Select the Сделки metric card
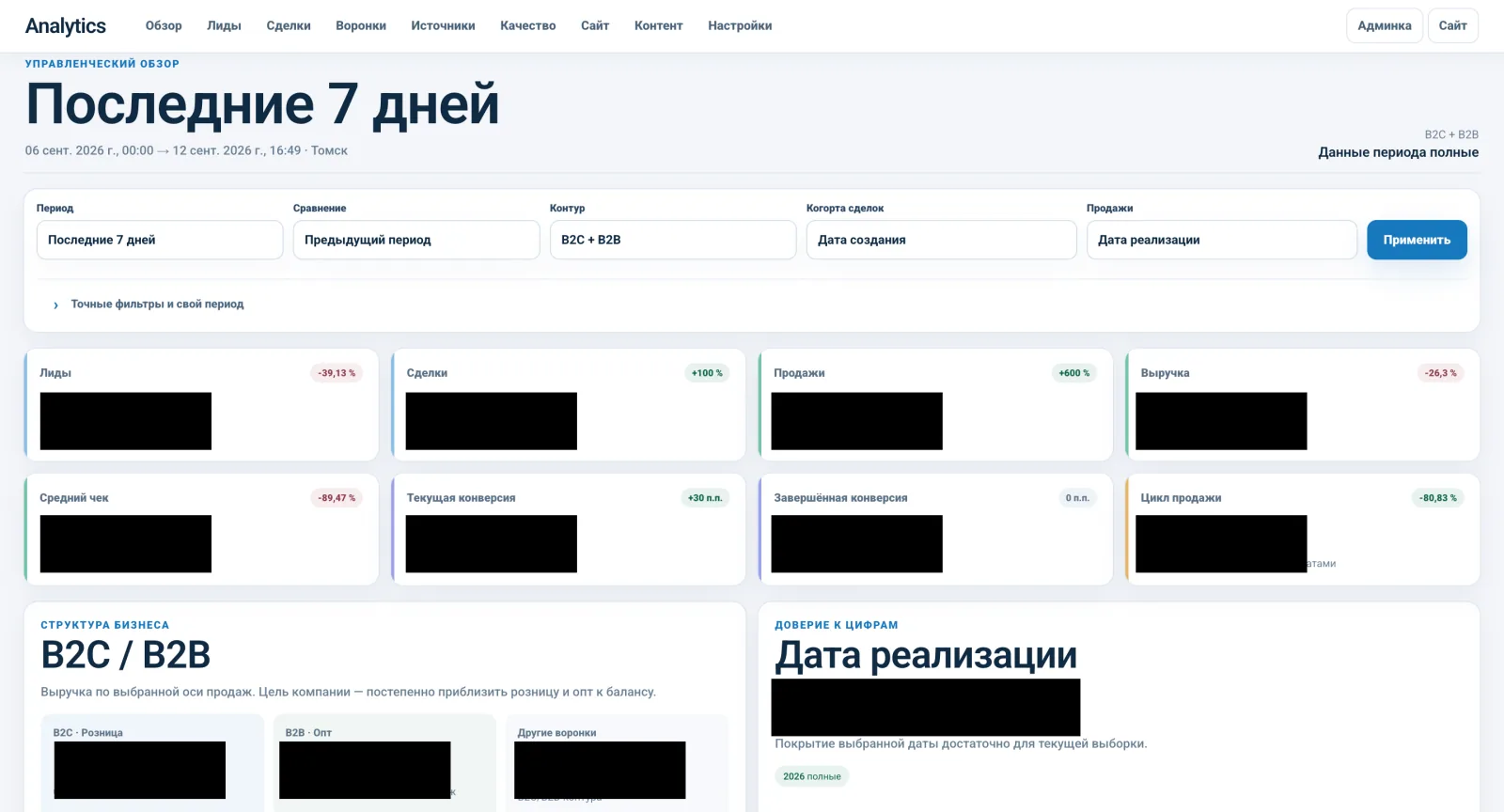1504x812 pixels. [569, 405]
